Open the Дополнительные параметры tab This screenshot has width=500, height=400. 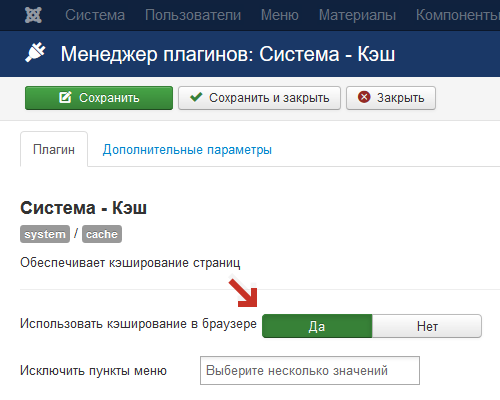(187, 150)
